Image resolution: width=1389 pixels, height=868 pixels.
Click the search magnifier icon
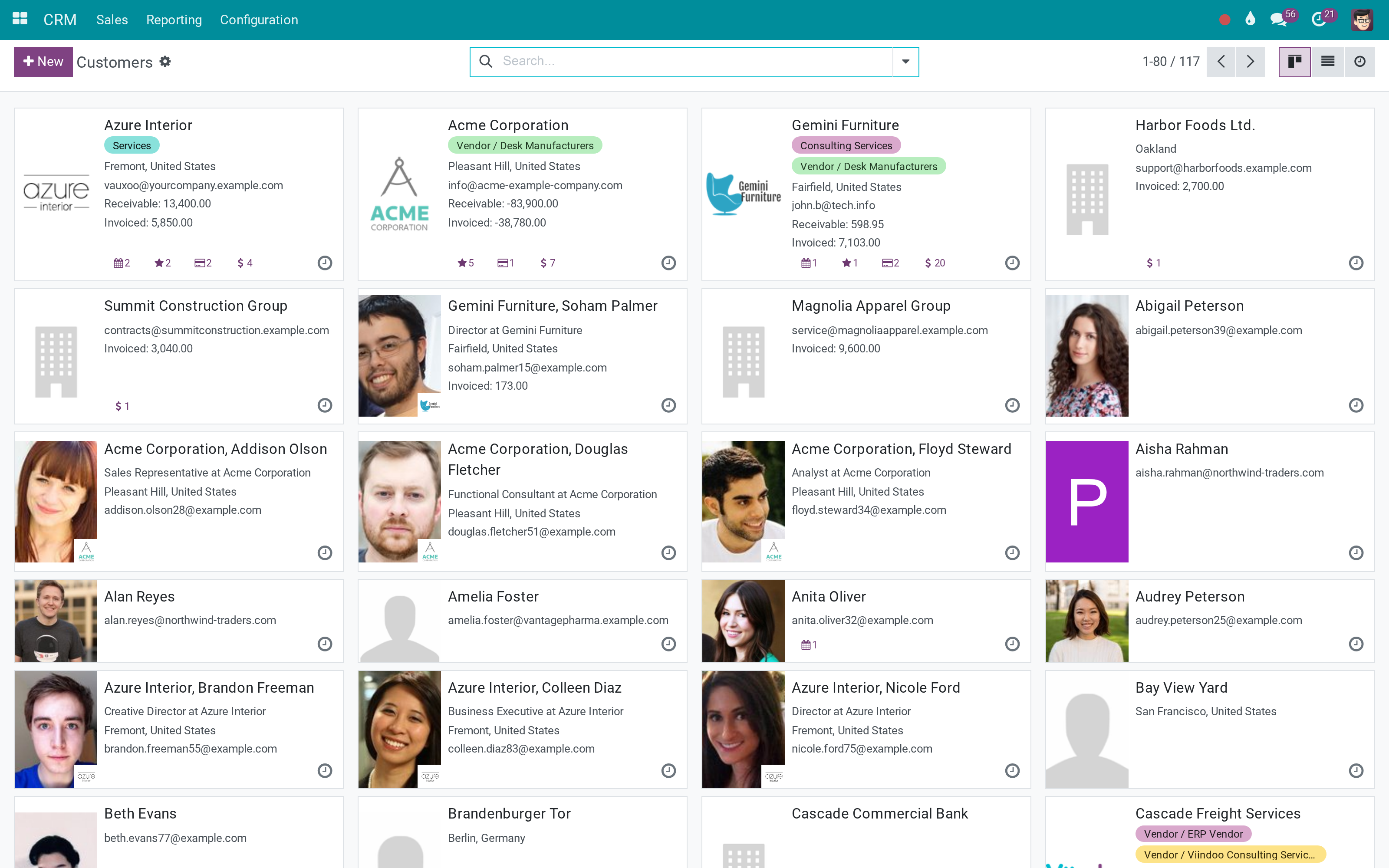tap(486, 61)
